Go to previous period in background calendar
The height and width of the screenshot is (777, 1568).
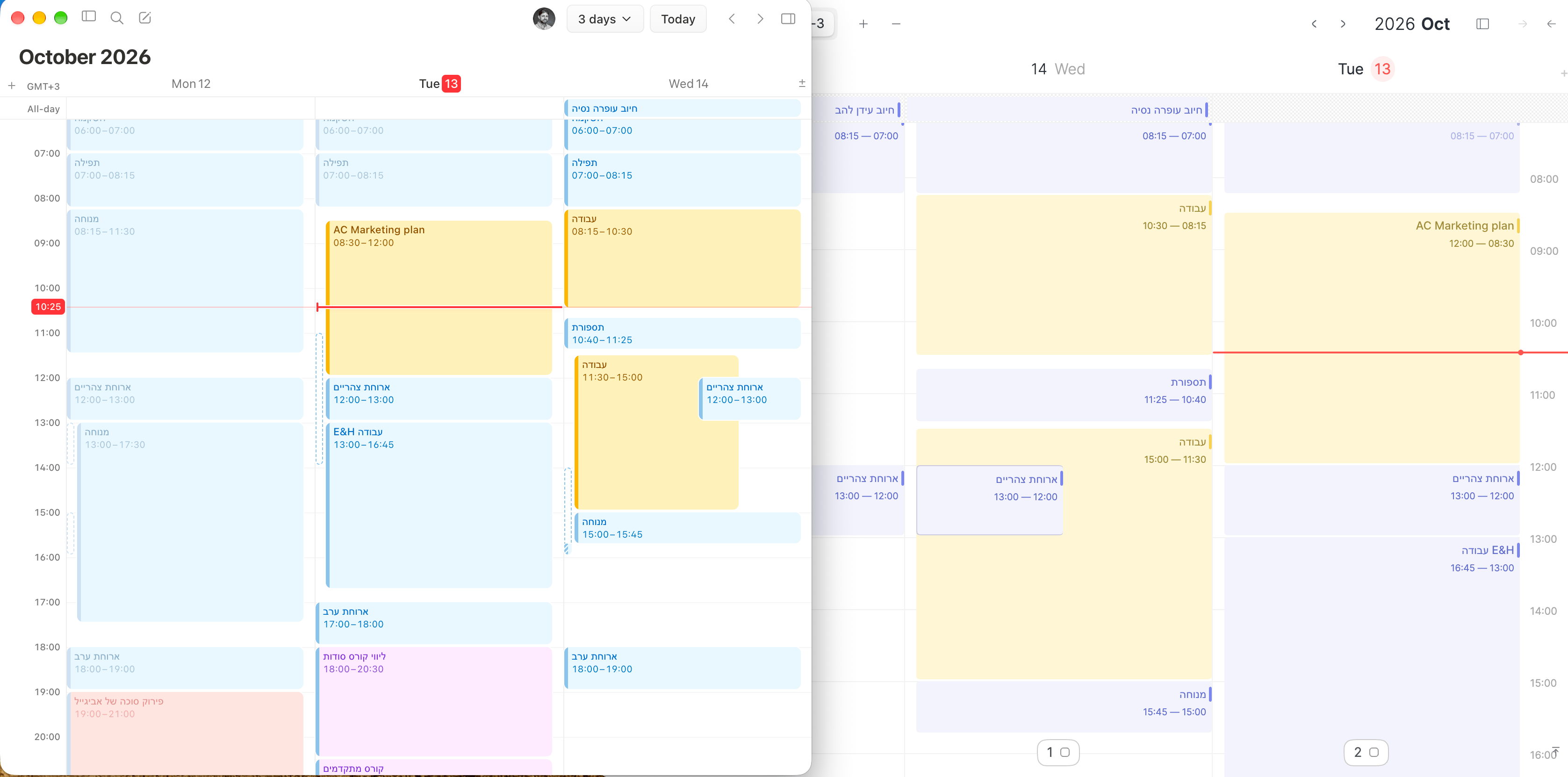(1314, 24)
